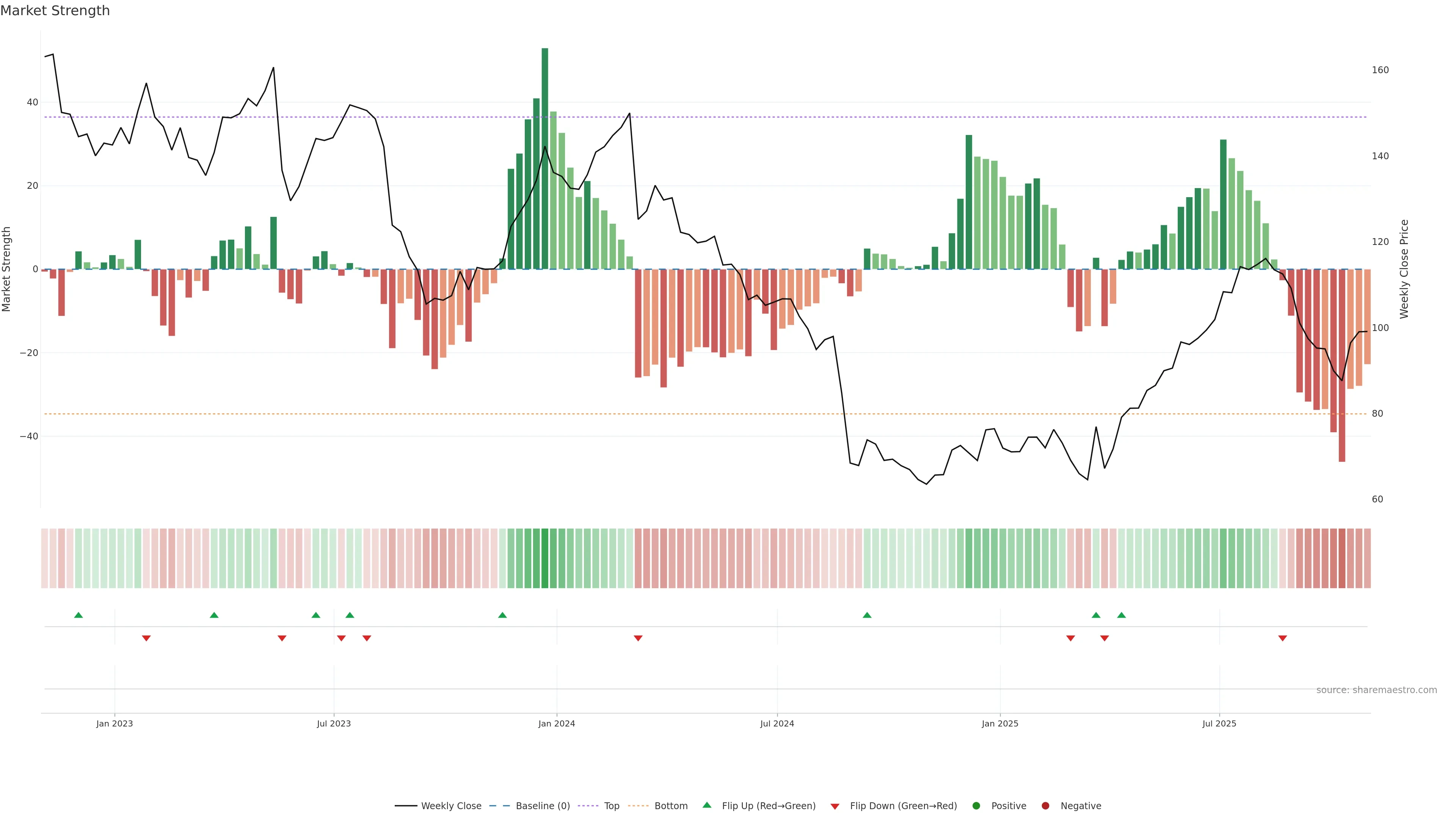1456x819 pixels.
Task: Click the Weekly Close Price axis title
Action: pyautogui.click(x=1404, y=269)
